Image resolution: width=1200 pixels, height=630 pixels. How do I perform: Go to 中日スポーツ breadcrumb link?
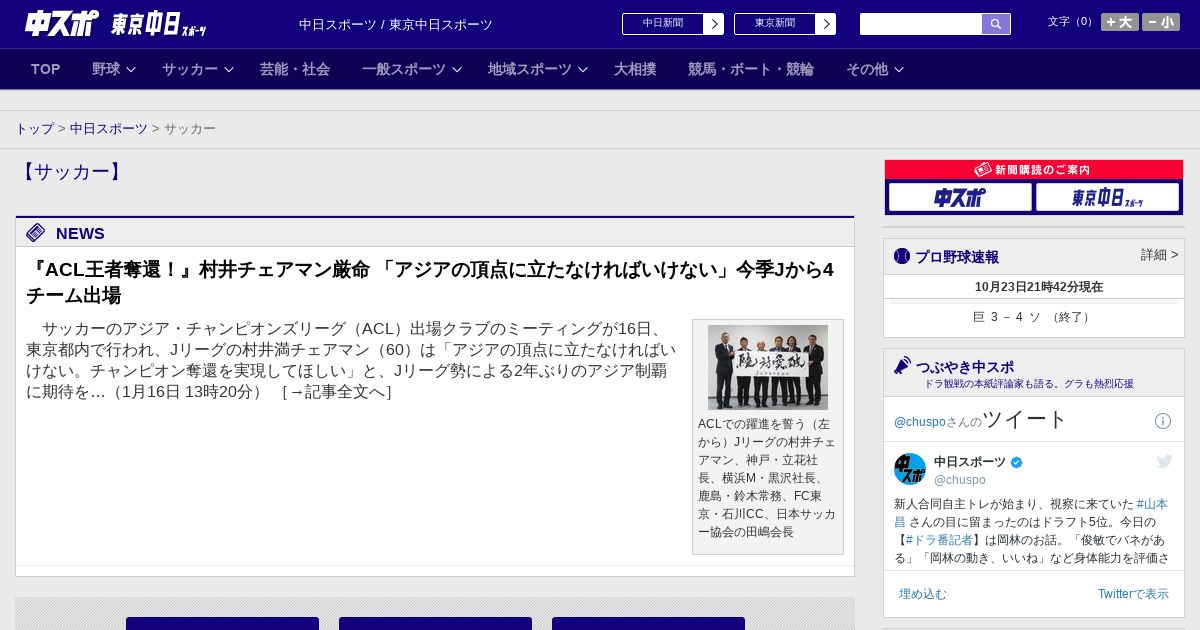109,129
